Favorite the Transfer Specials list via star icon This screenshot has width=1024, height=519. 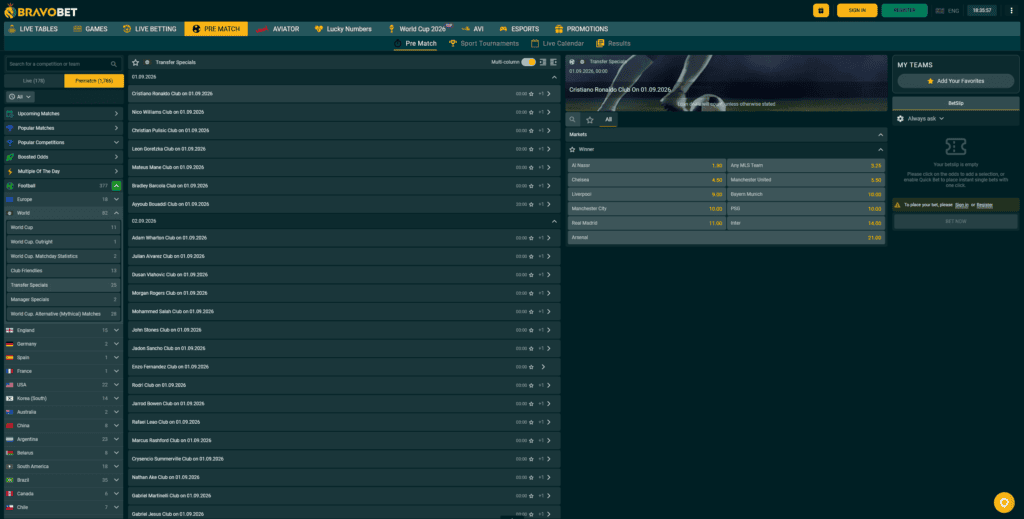point(135,62)
